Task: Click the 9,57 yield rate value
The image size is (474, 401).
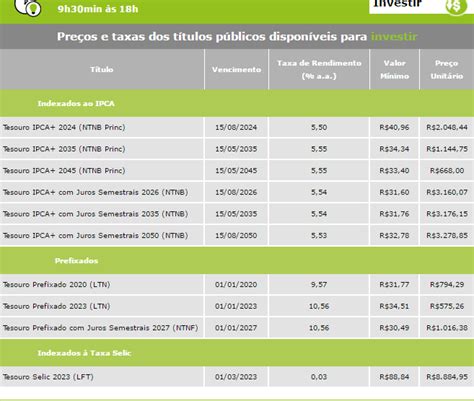Action: [319, 285]
